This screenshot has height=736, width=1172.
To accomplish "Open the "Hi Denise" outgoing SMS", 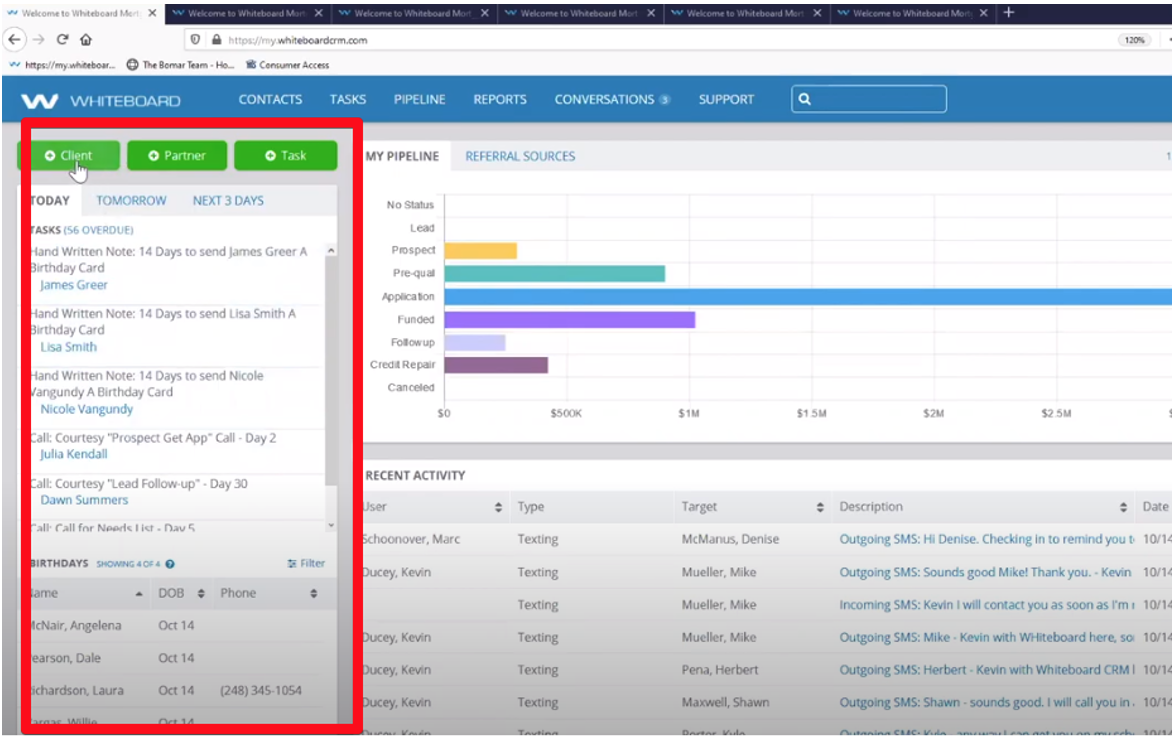I will [x=986, y=539].
